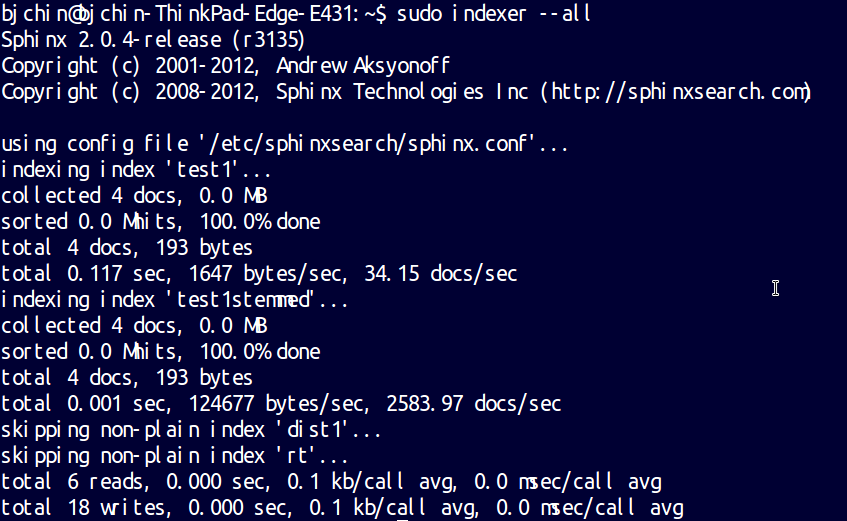
Task: Click the line "skipping non-plain index 'rt'..."
Action: tap(174, 456)
